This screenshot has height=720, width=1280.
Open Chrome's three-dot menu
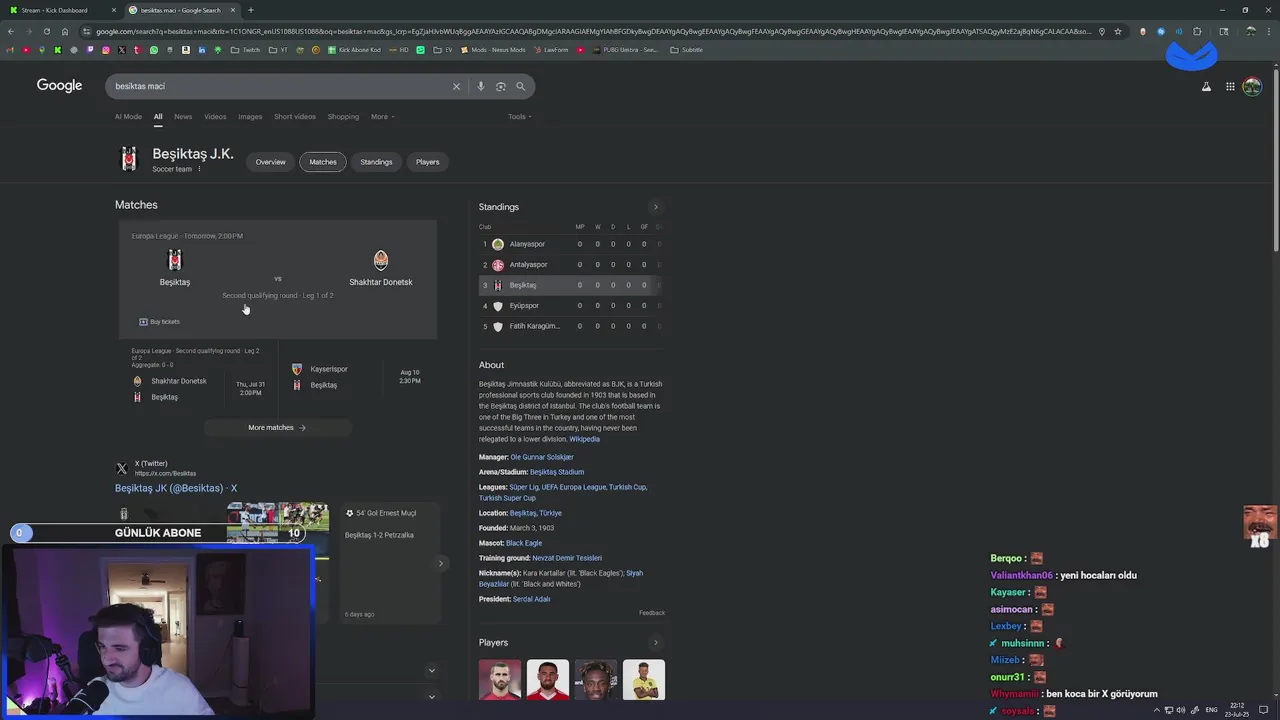1268,31
